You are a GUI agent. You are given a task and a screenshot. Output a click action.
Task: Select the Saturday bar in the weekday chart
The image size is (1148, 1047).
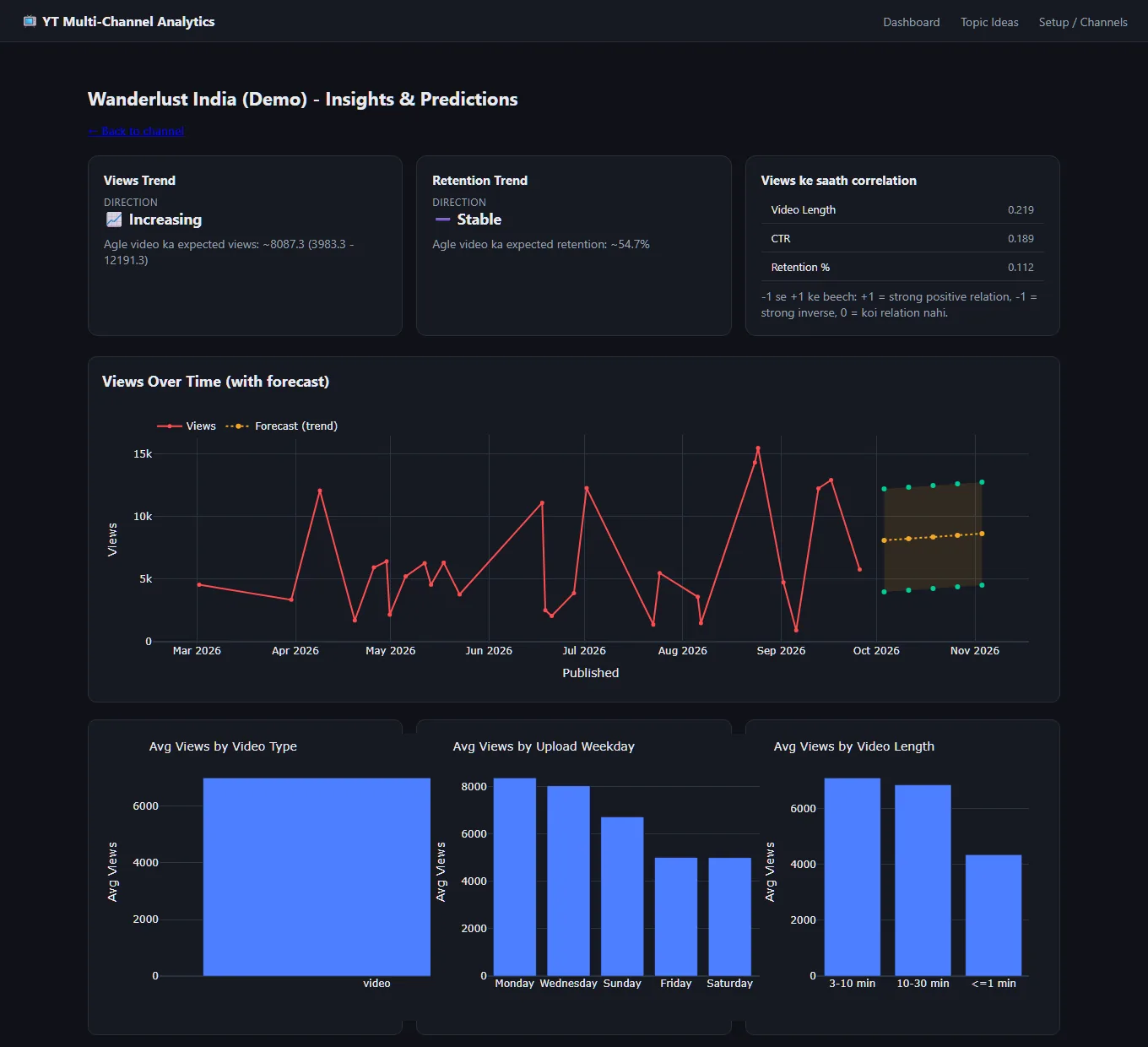[730, 917]
